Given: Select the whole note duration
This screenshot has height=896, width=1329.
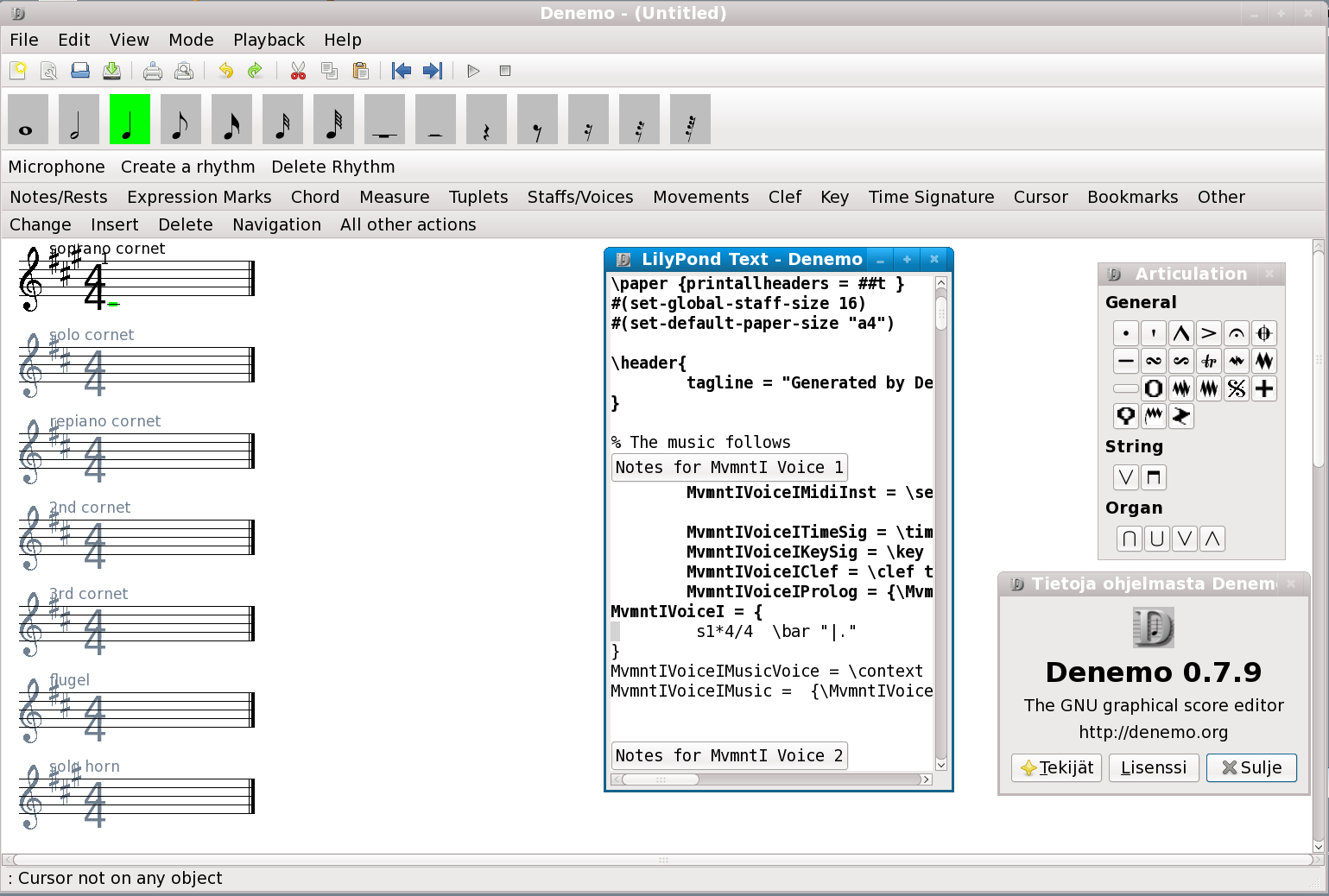Looking at the screenshot, I should coord(27,120).
